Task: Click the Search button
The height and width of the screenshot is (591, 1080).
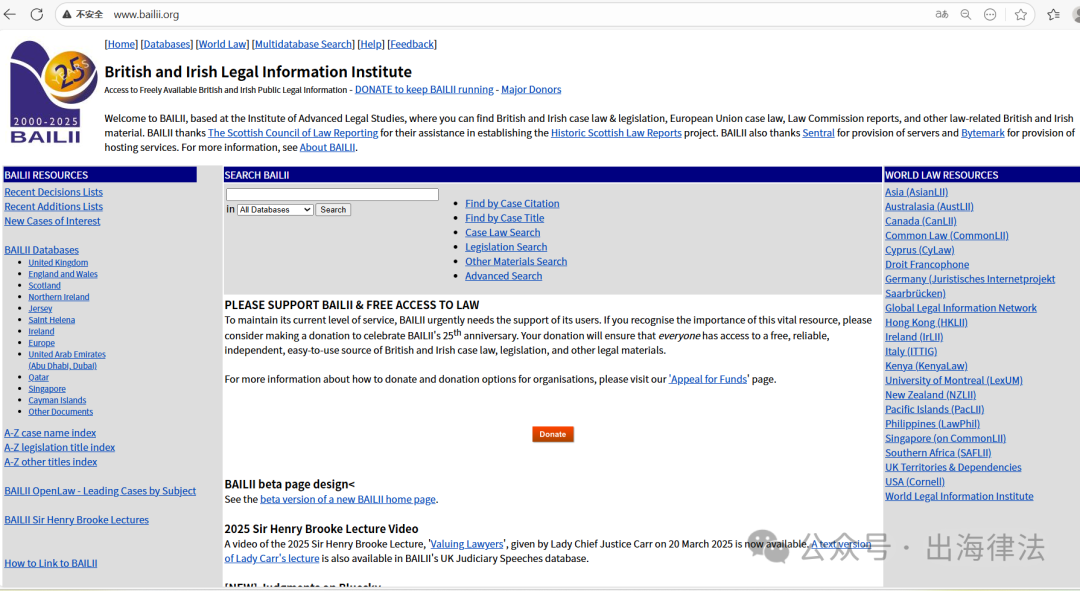Action: point(333,209)
